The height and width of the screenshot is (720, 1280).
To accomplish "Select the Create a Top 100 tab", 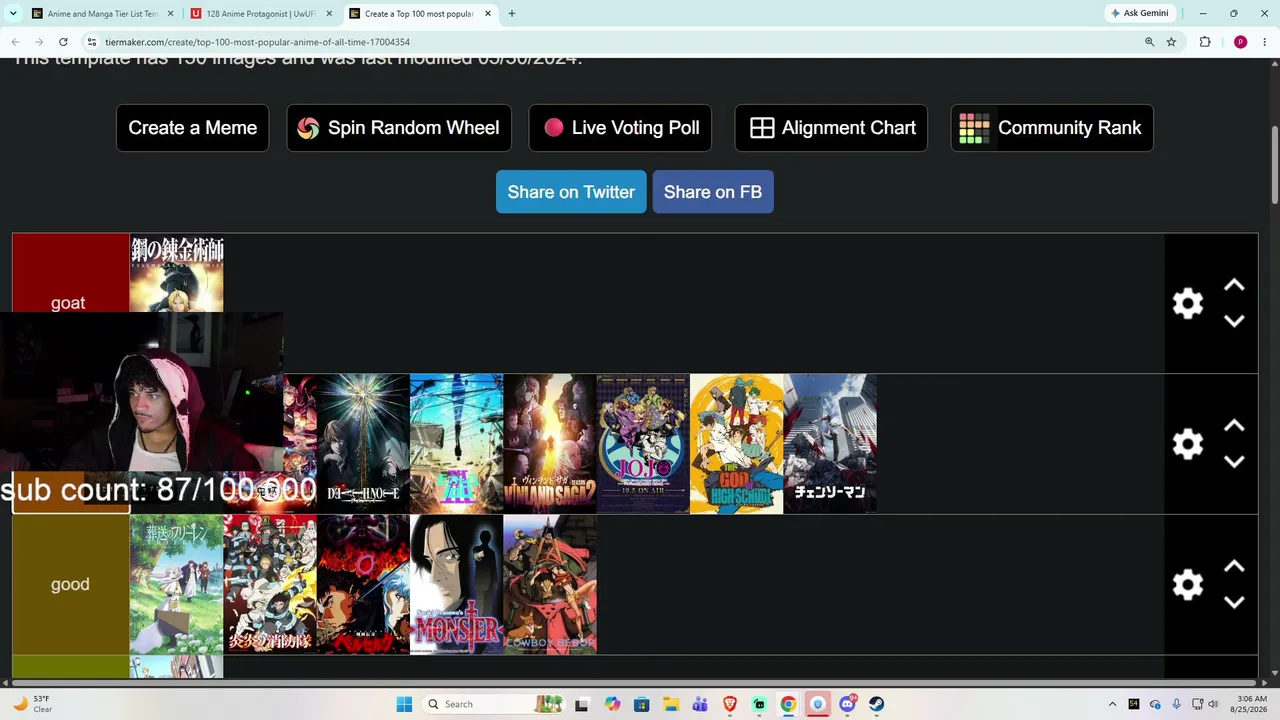I will coord(420,14).
